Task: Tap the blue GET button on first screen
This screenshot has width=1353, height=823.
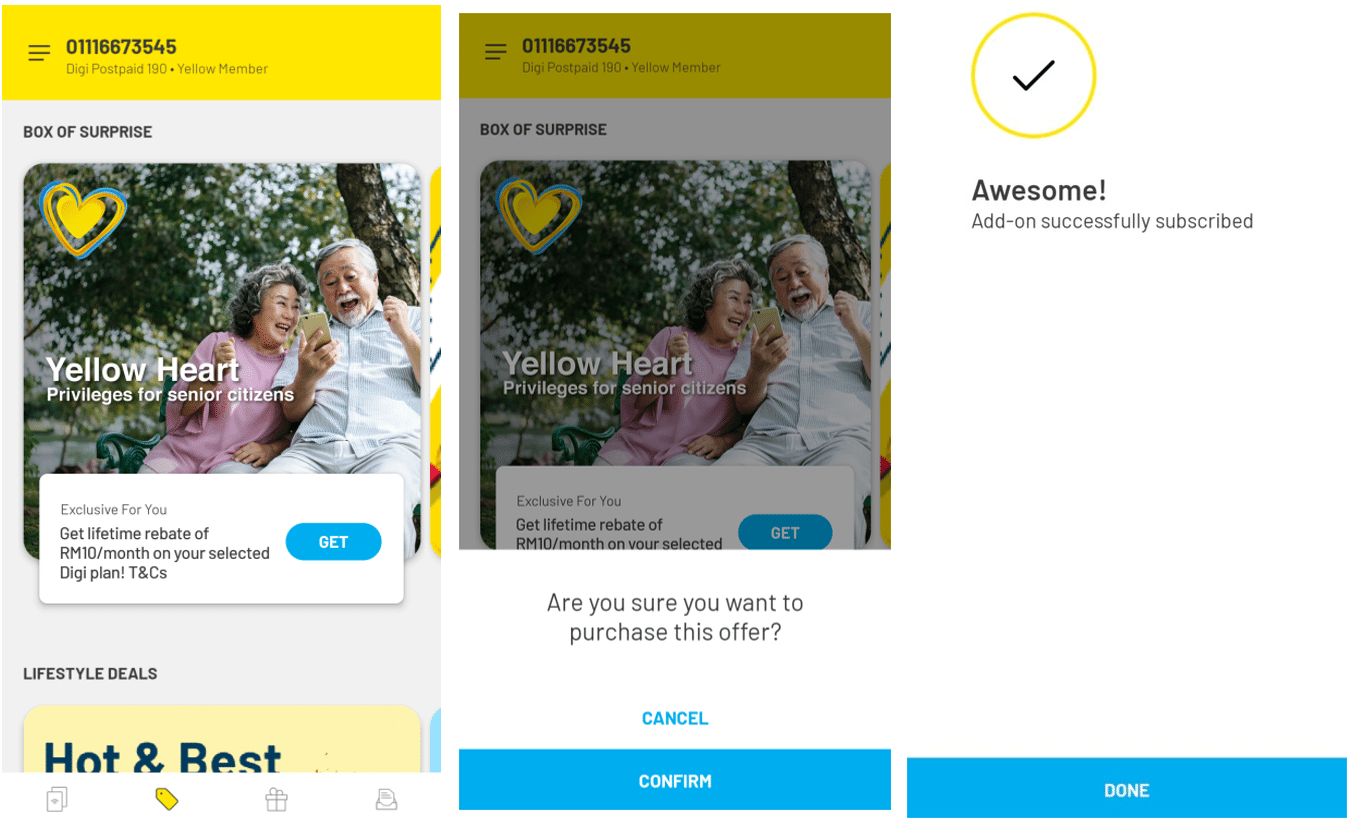Action: [x=333, y=542]
